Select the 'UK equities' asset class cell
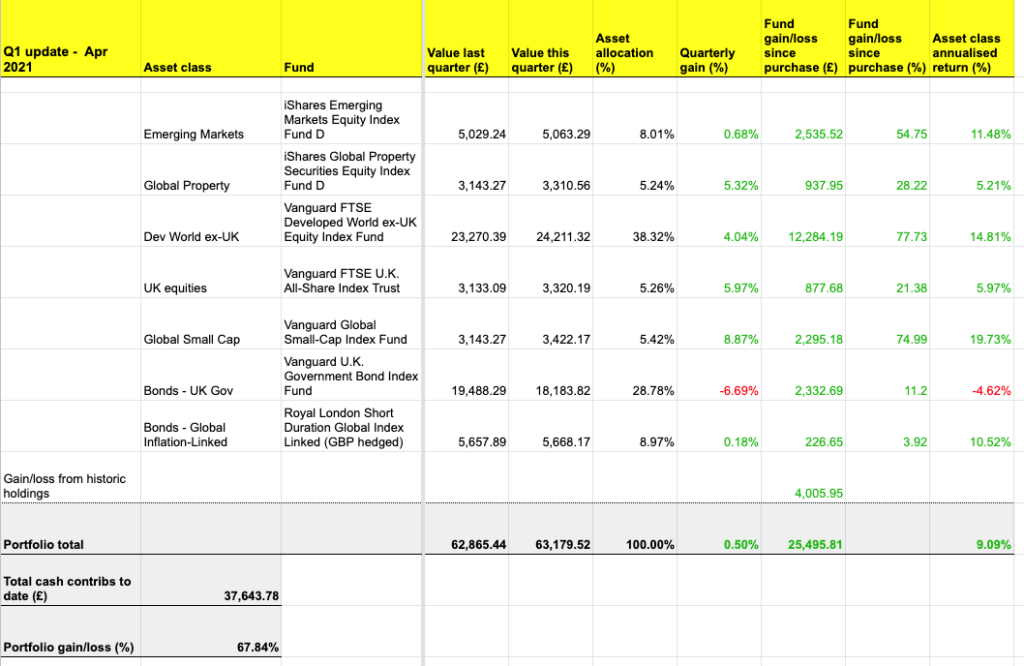 pos(211,272)
